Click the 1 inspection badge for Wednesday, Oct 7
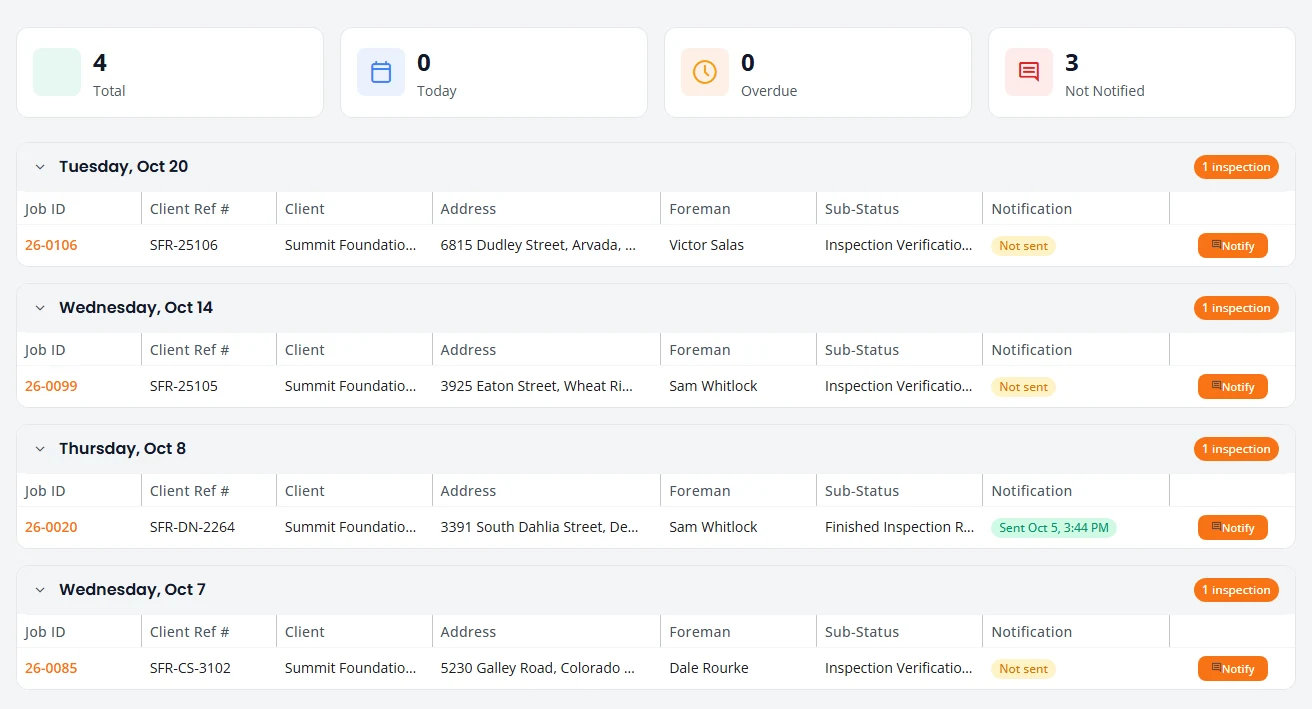Viewport: 1312px width, 709px height. pyautogui.click(x=1236, y=590)
